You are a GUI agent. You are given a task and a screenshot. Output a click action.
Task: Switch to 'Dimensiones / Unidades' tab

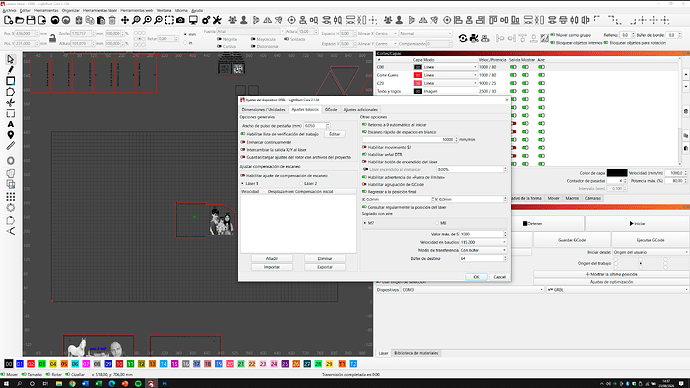tap(263, 110)
